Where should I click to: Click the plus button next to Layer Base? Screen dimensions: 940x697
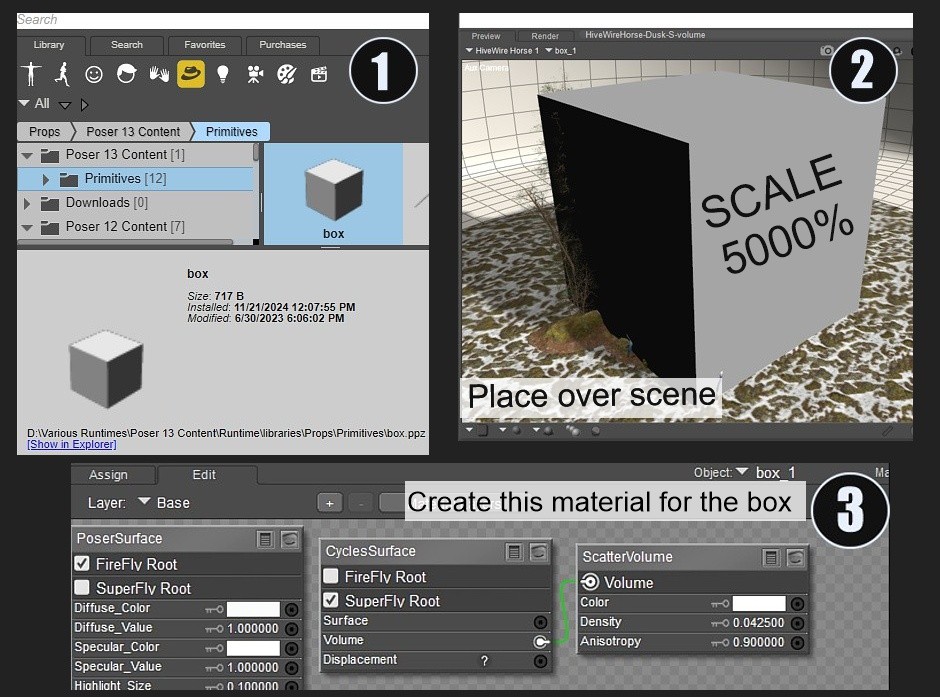[x=329, y=503]
